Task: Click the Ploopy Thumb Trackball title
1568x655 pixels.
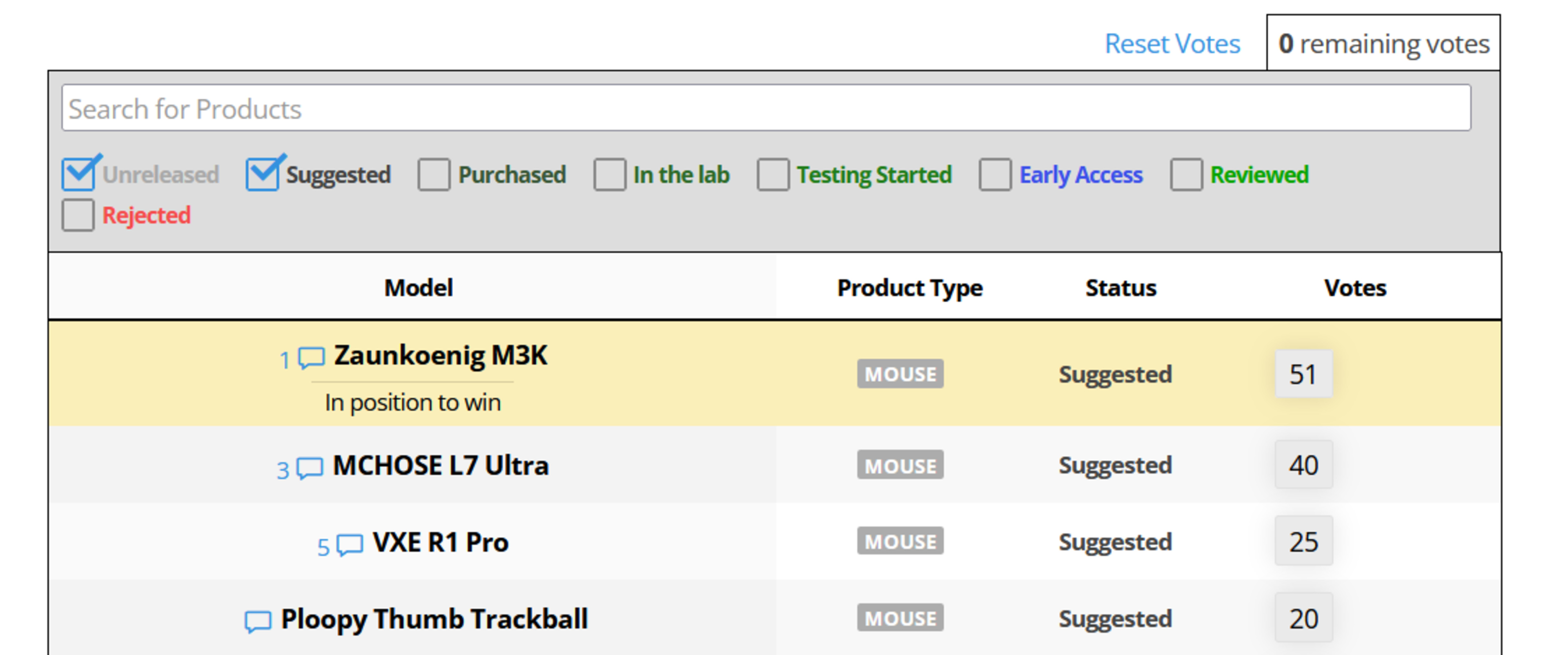Action: point(434,619)
